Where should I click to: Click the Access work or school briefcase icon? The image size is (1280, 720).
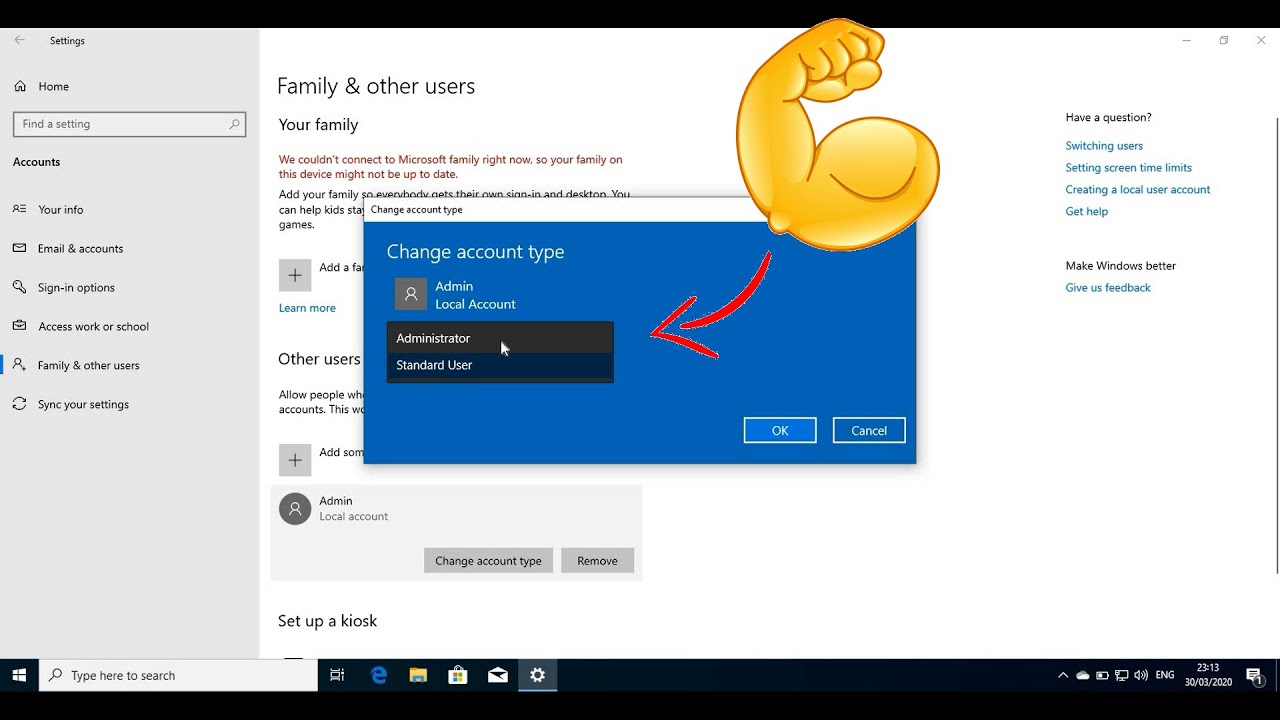[19, 326]
